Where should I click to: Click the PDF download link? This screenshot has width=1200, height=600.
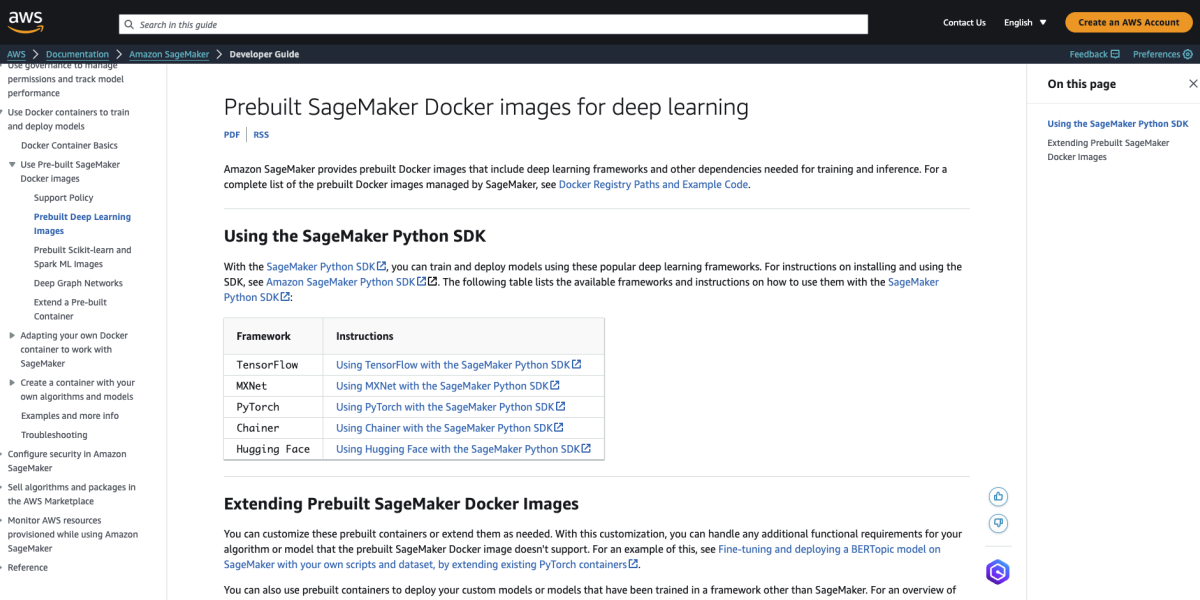(x=231, y=133)
